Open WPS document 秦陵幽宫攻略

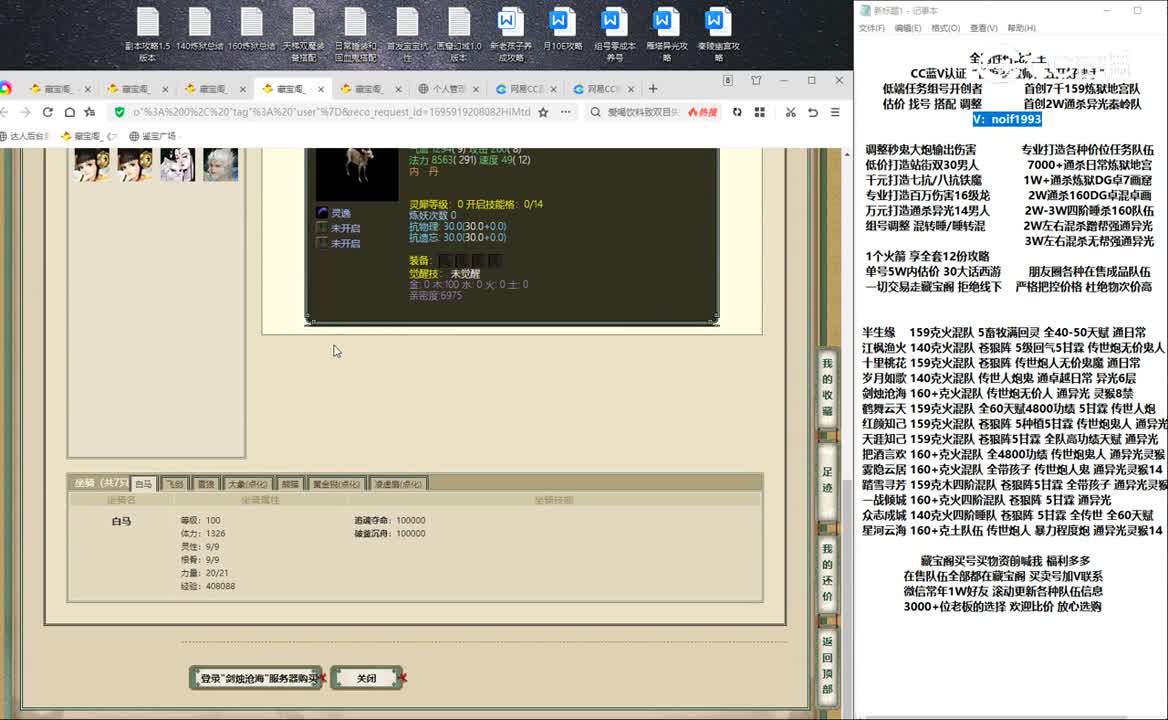pyautogui.click(x=718, y=35)
